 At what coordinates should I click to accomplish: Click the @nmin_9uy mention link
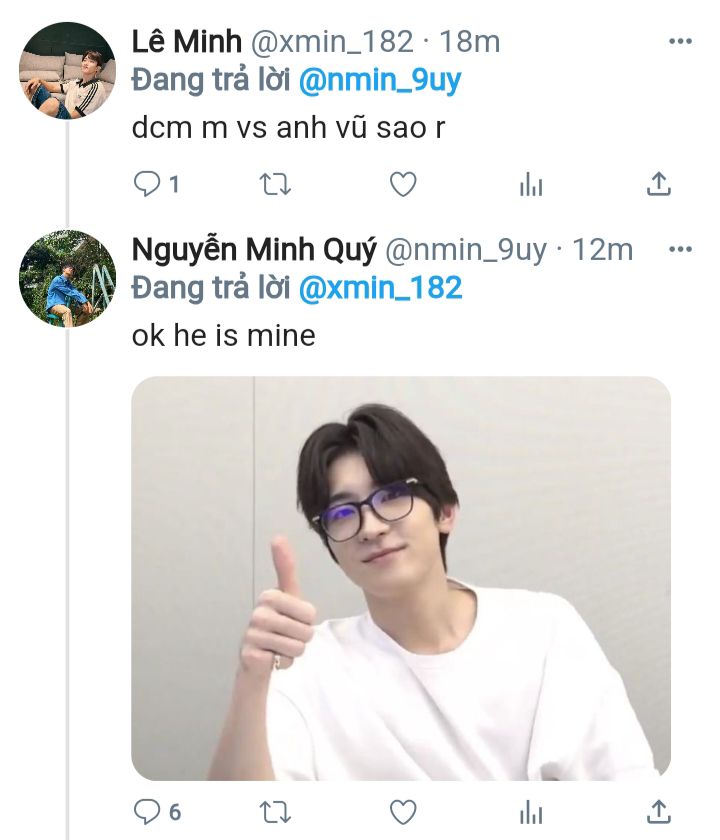380,80
